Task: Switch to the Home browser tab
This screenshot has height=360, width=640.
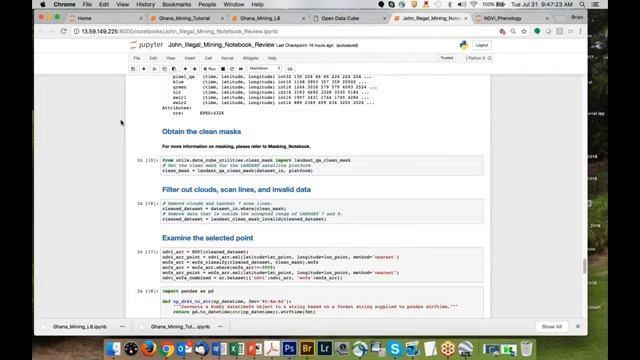Action: [x=105, y=18]
